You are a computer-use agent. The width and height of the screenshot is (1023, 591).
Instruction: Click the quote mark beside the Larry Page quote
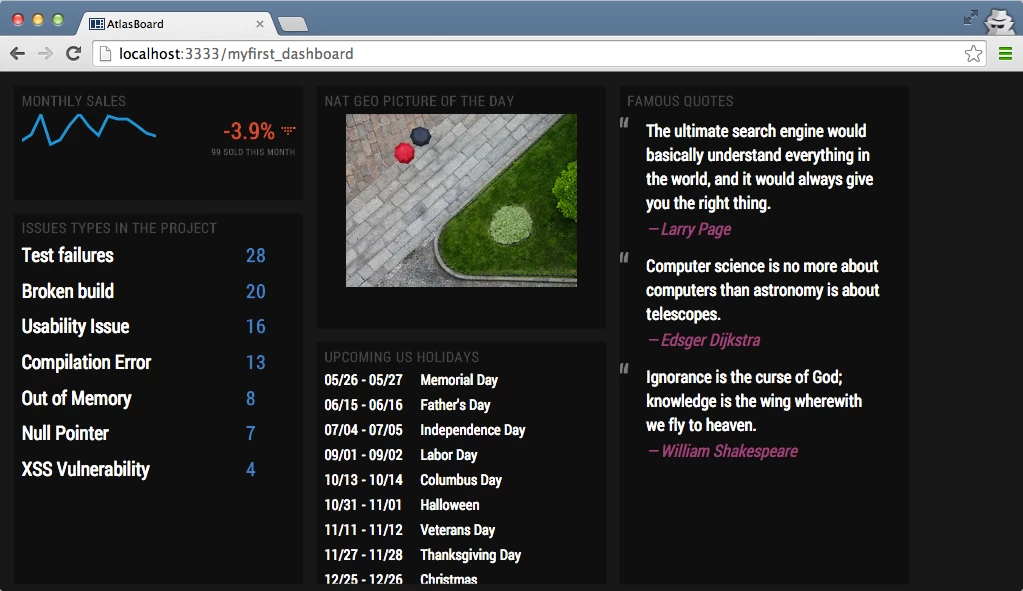[x=624, y=122]
